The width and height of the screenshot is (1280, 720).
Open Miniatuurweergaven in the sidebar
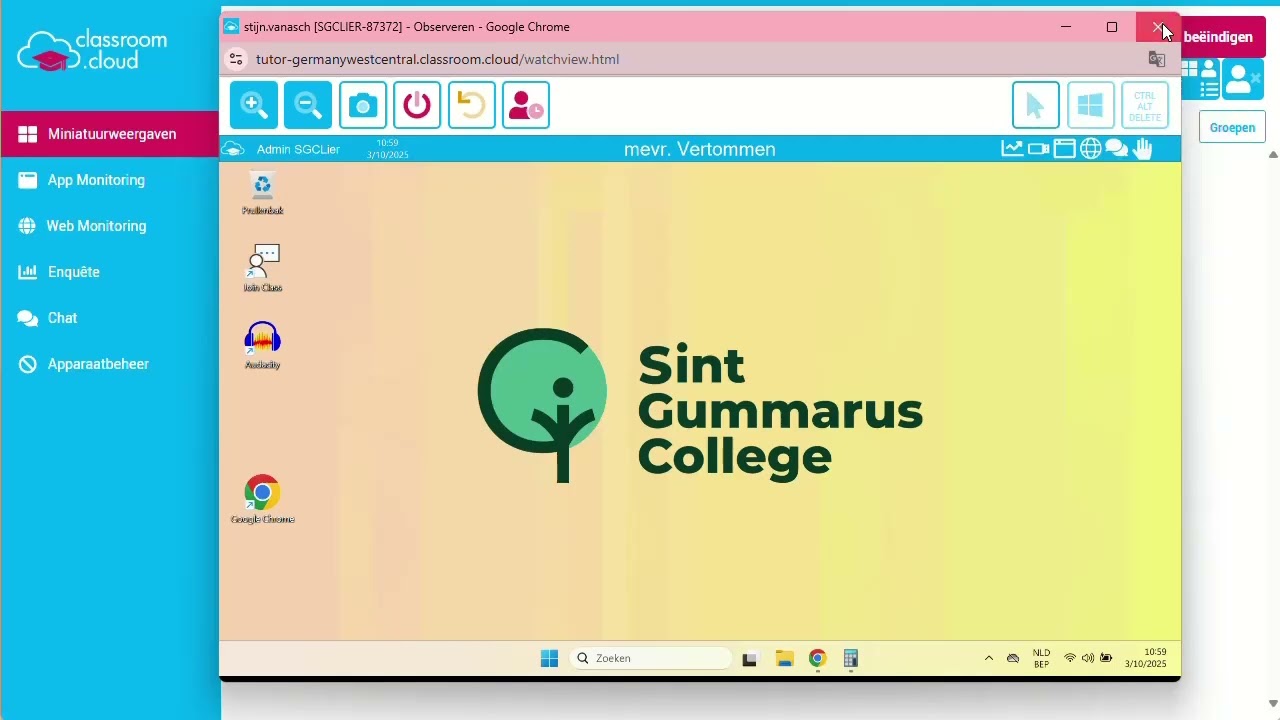[110, 134]
